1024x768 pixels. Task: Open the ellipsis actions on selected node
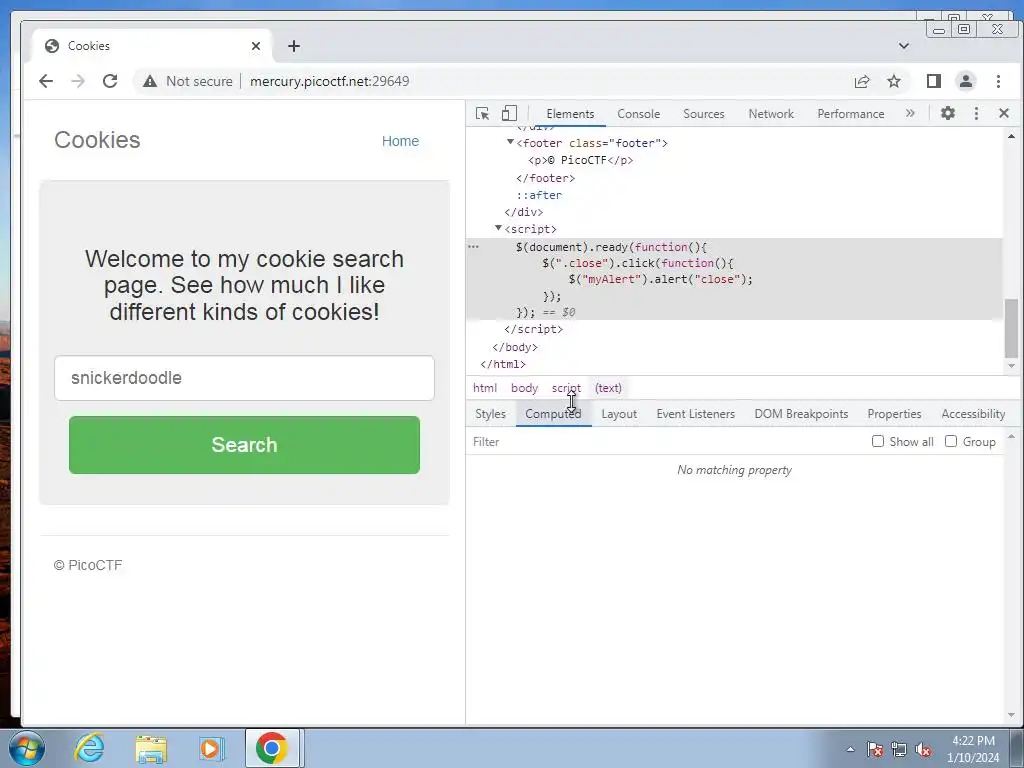point(473,247)
